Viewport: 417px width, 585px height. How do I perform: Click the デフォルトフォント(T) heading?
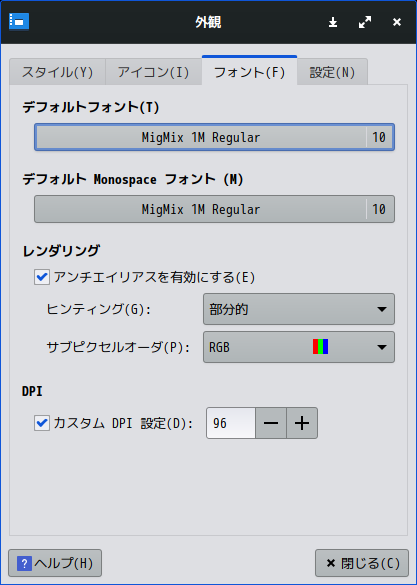pyautogui.click(x=91, y=107)
